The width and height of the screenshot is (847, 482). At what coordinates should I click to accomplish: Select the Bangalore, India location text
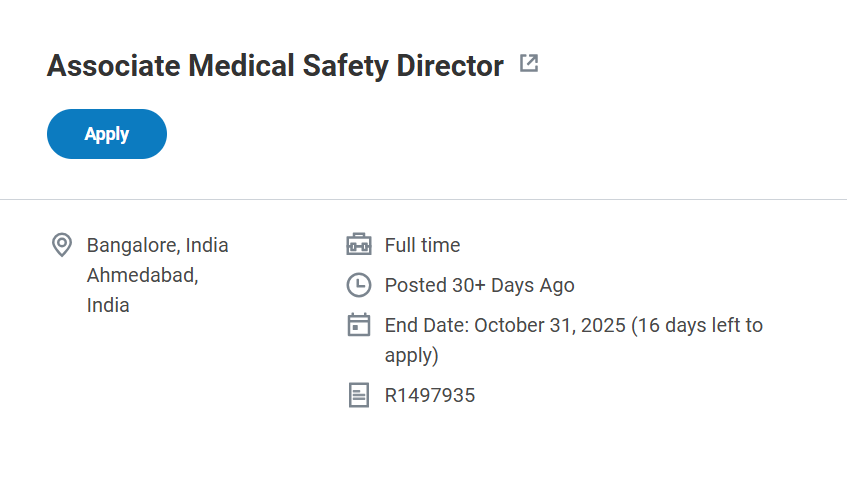157,245
